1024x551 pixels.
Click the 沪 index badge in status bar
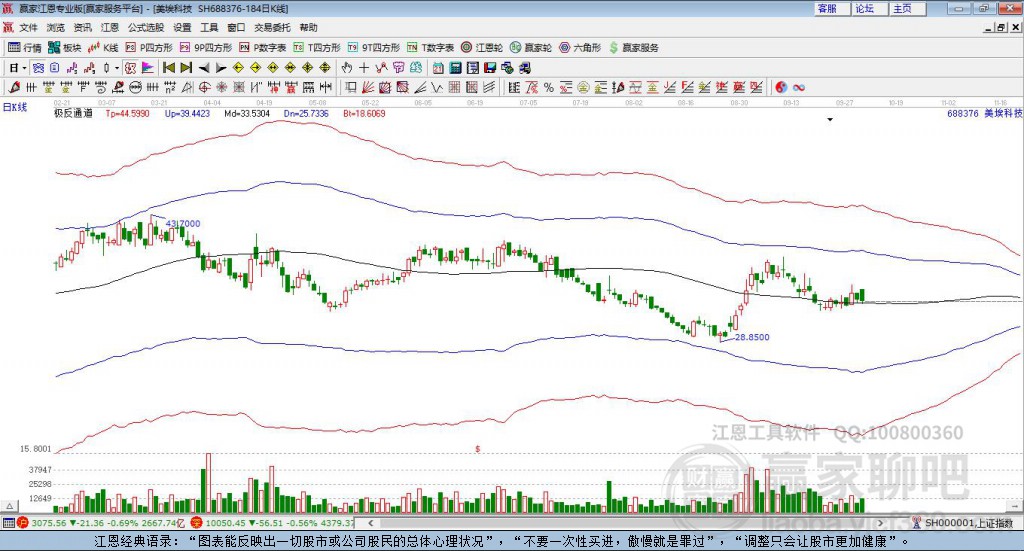coord(23,523)
